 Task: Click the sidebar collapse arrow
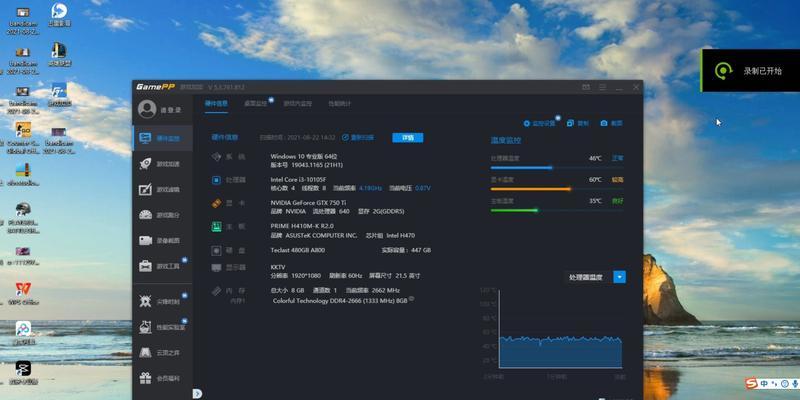pyautogui.click(x=197, y=394)
